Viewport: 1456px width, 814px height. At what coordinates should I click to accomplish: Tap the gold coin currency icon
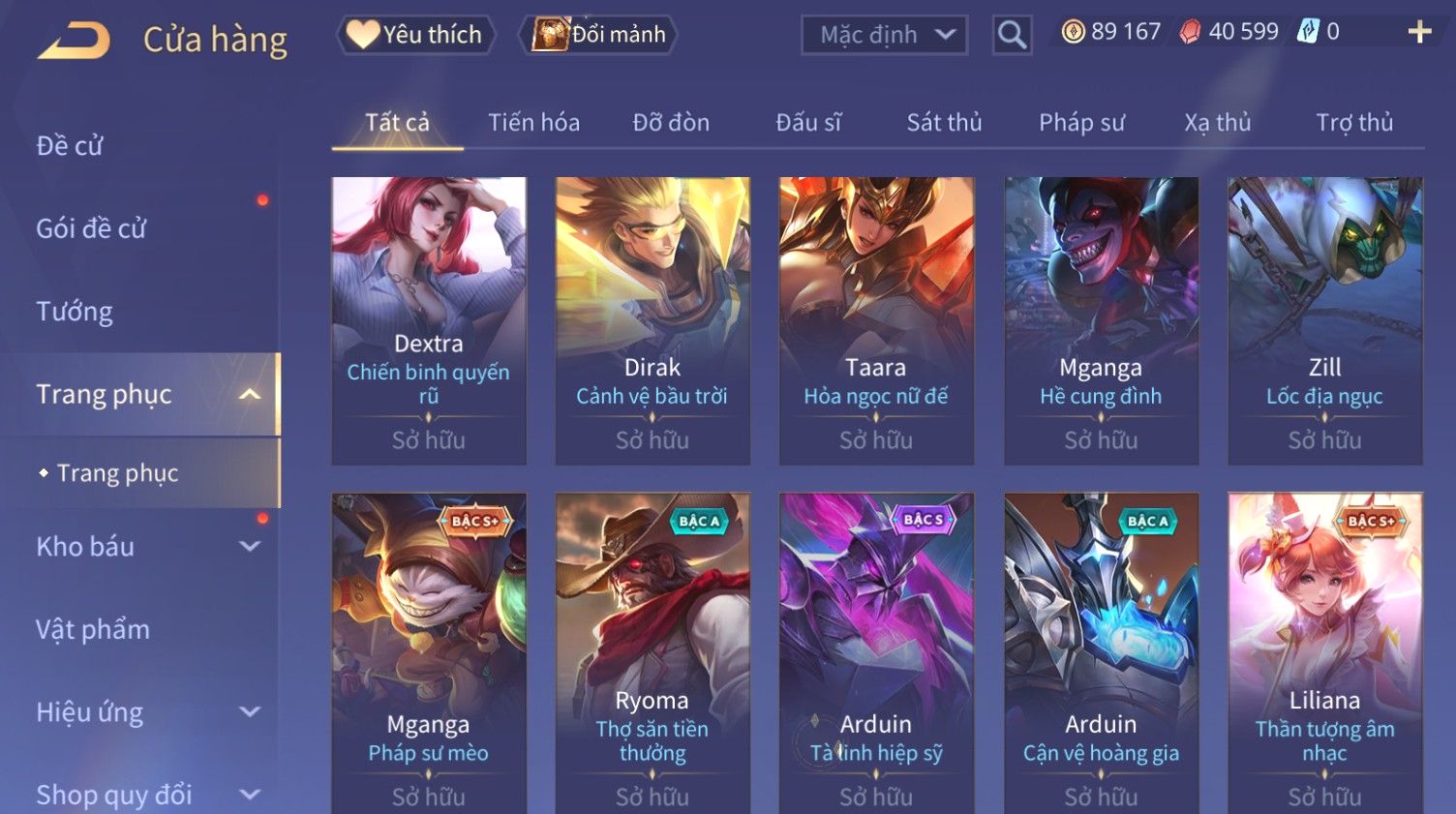1074,32
